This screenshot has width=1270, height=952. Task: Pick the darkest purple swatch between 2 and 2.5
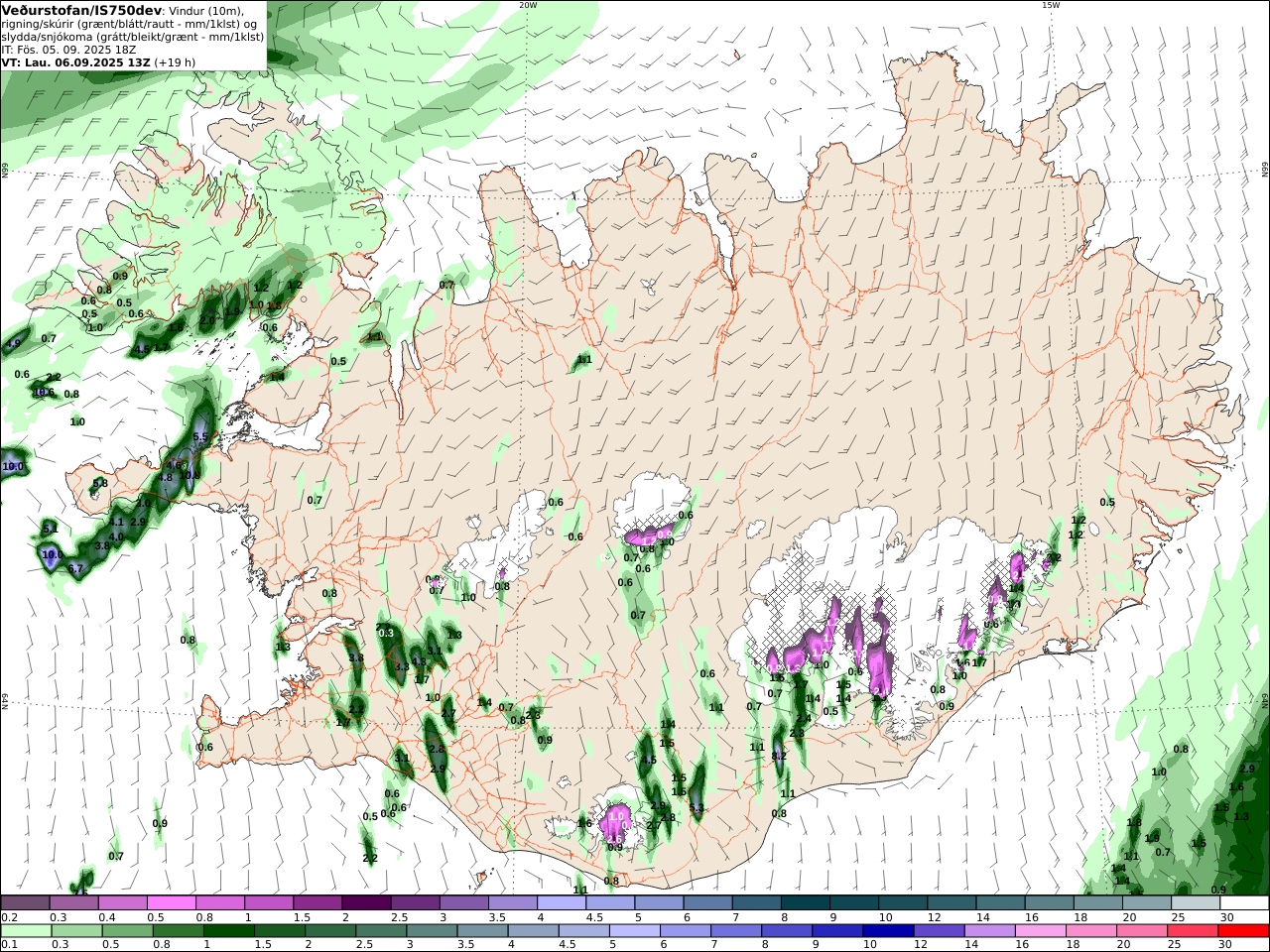(366, 903)
